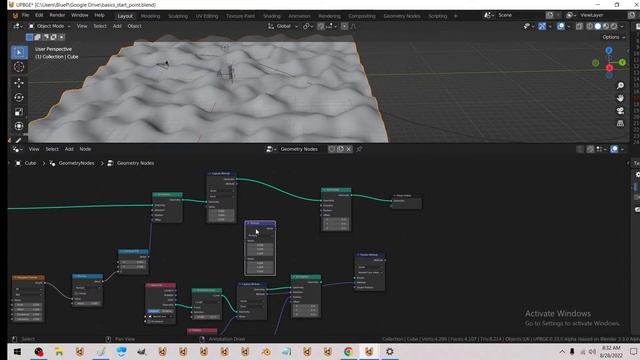Open the node editor Node menu

click(x=85, y=149)
